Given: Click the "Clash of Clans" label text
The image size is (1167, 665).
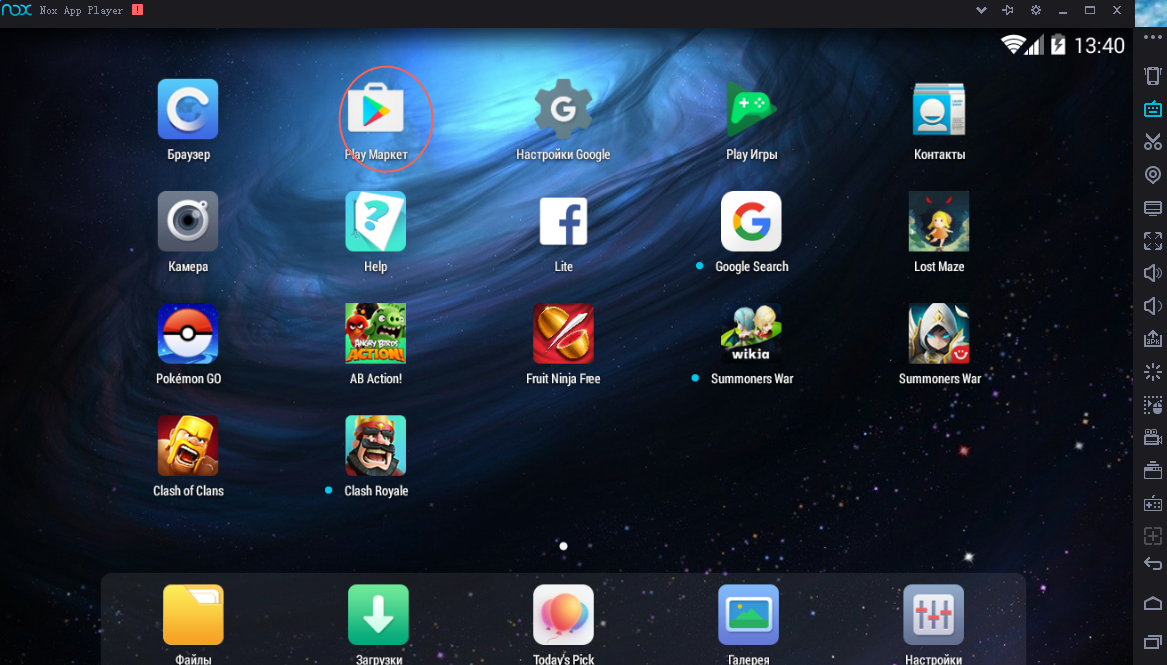Looking at the screenshot, I should (x=188, y=491).
